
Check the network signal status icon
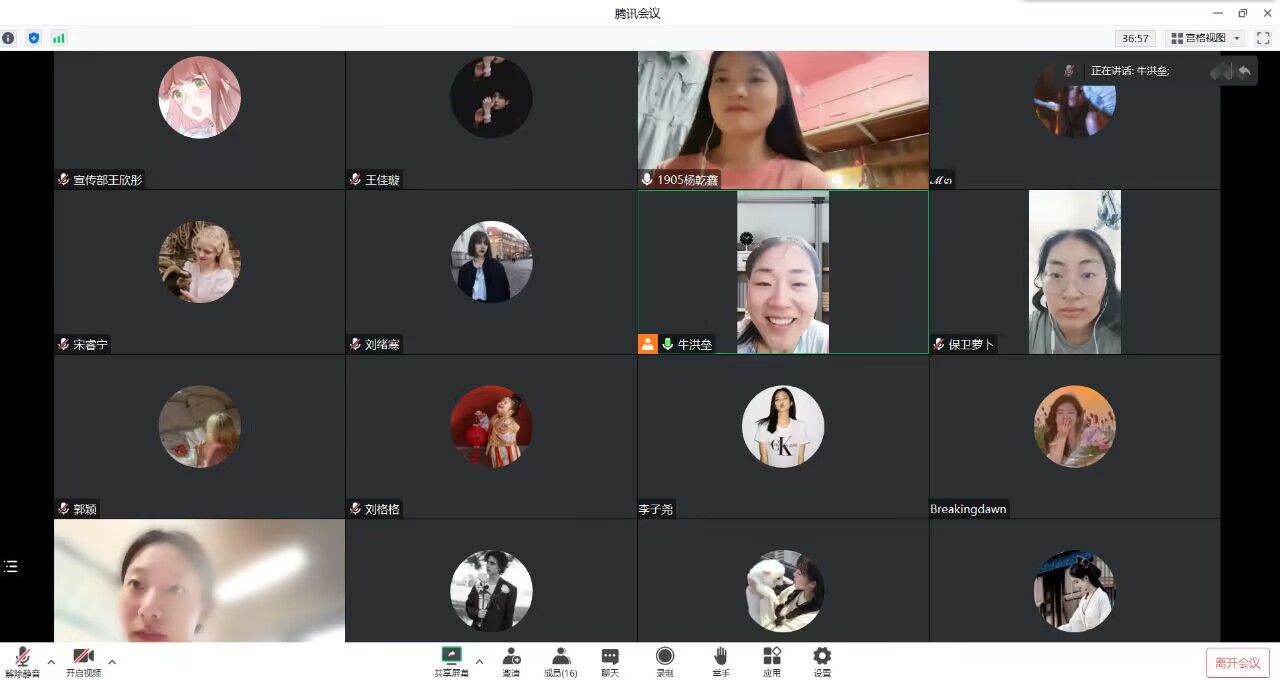pyautogui.click(x=59, y=38)
